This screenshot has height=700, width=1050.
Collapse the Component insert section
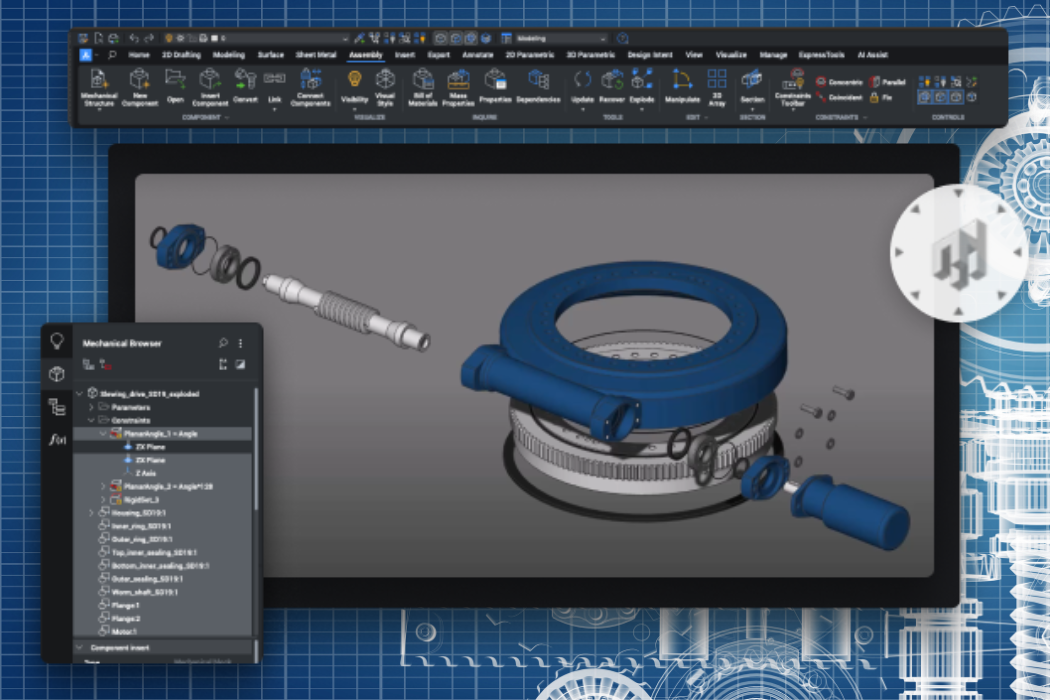pos(80,648)
